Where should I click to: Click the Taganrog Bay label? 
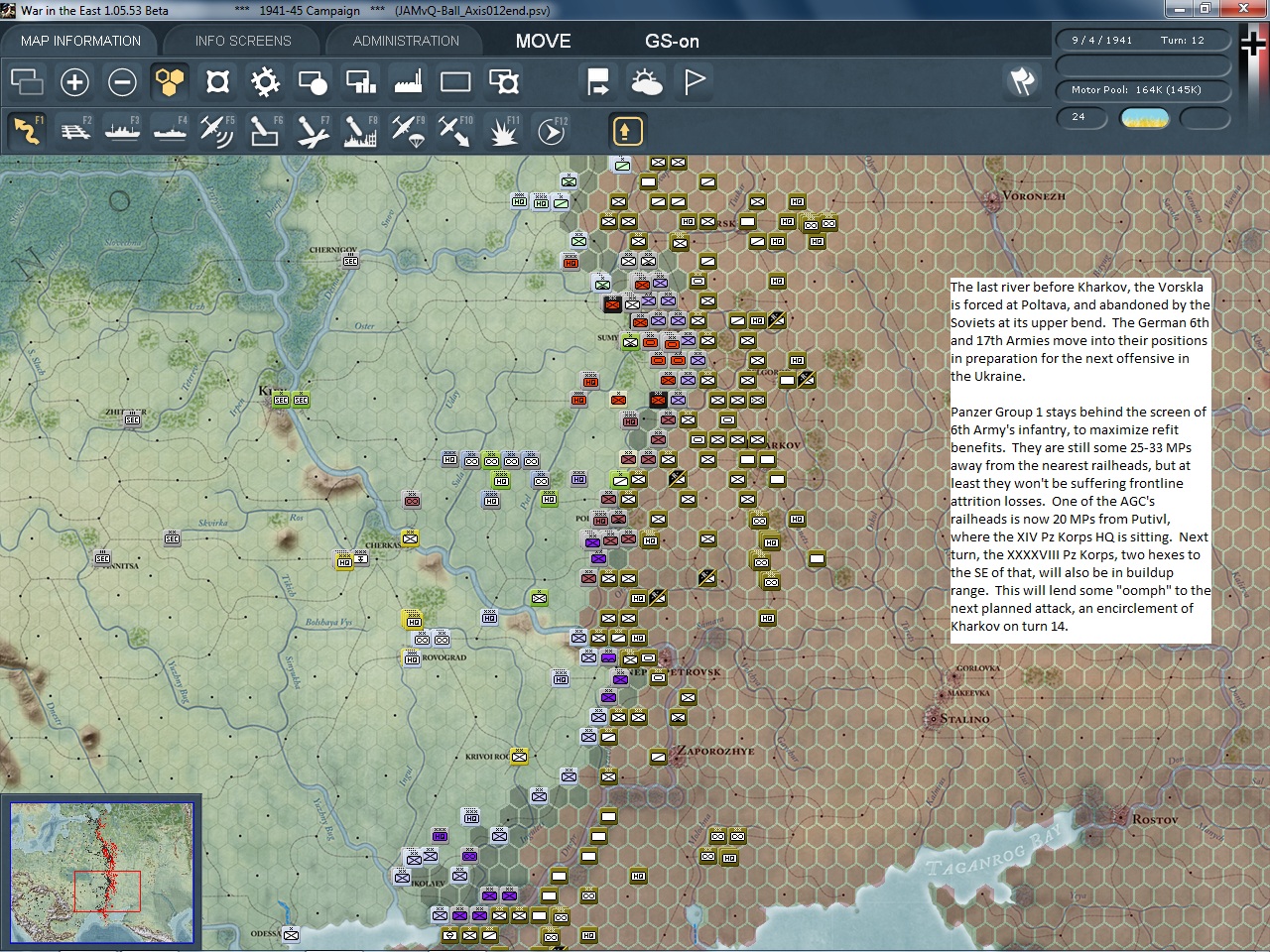(992, 852)
